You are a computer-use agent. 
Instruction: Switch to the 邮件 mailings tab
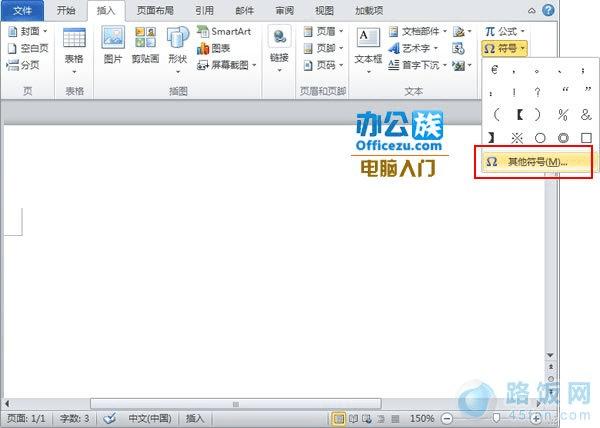pos(245,10)
